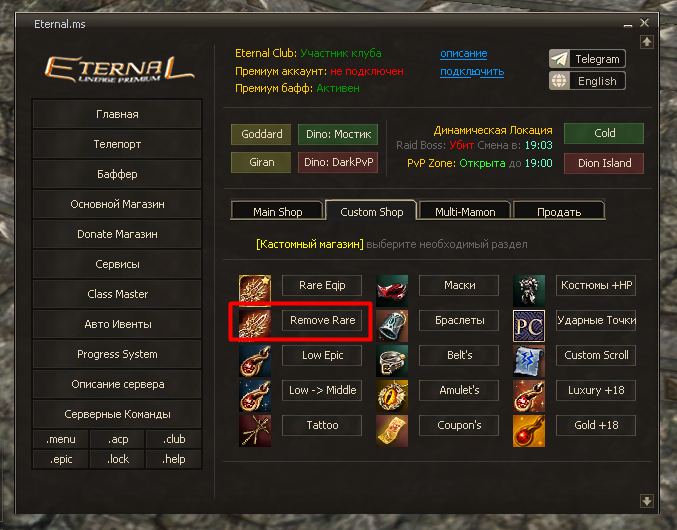
Task: Click the Rare Eqip item icon
Action: pyautogui.click(x=255, y=288)
